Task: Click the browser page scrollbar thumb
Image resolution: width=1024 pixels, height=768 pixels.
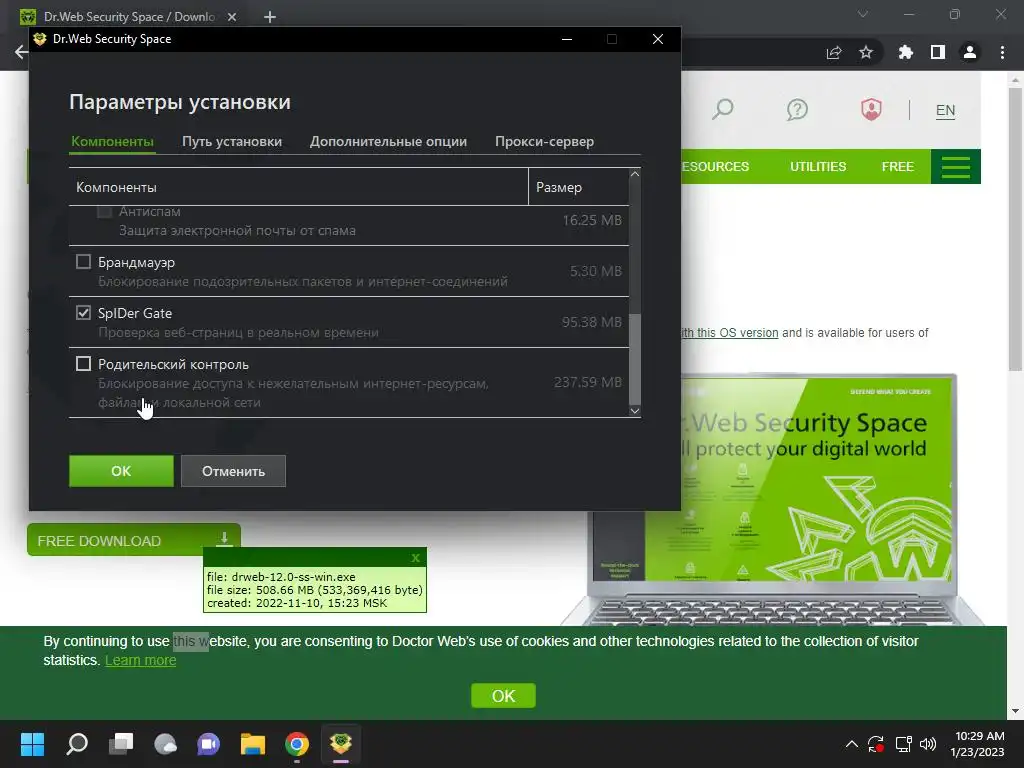Action: point(1015,229)
